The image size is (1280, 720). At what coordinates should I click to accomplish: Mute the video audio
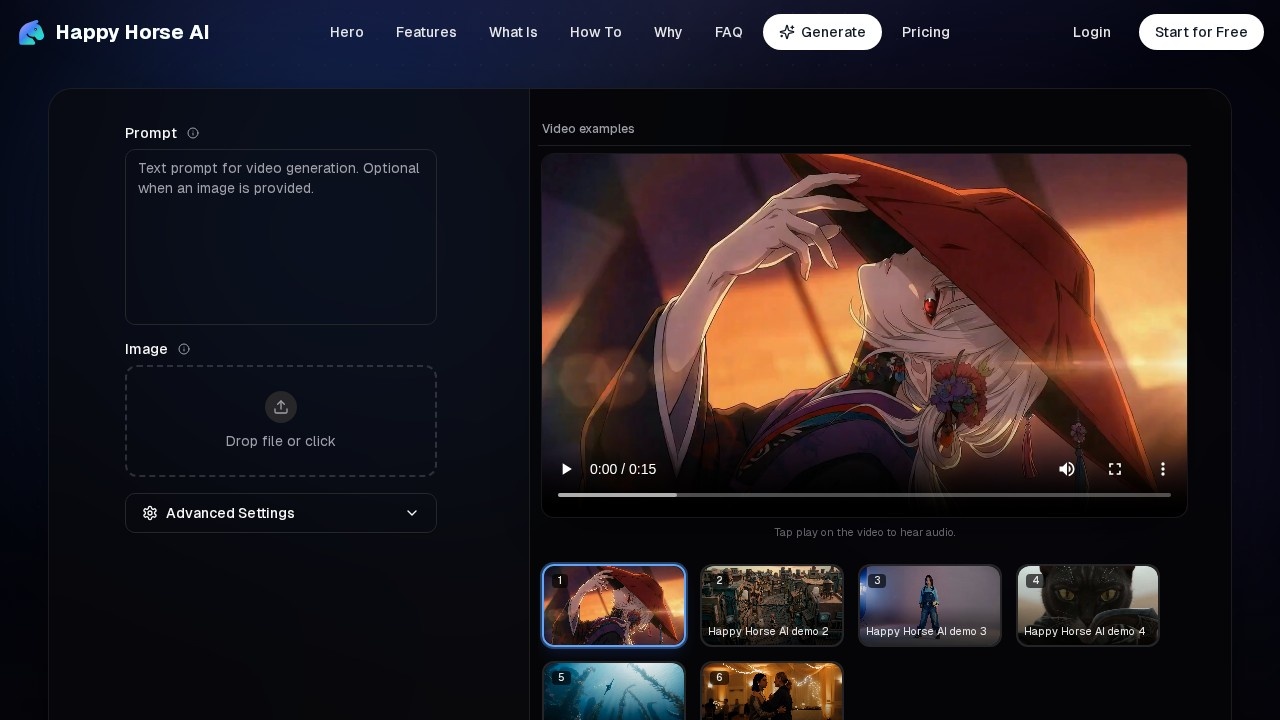(1067, 469)
